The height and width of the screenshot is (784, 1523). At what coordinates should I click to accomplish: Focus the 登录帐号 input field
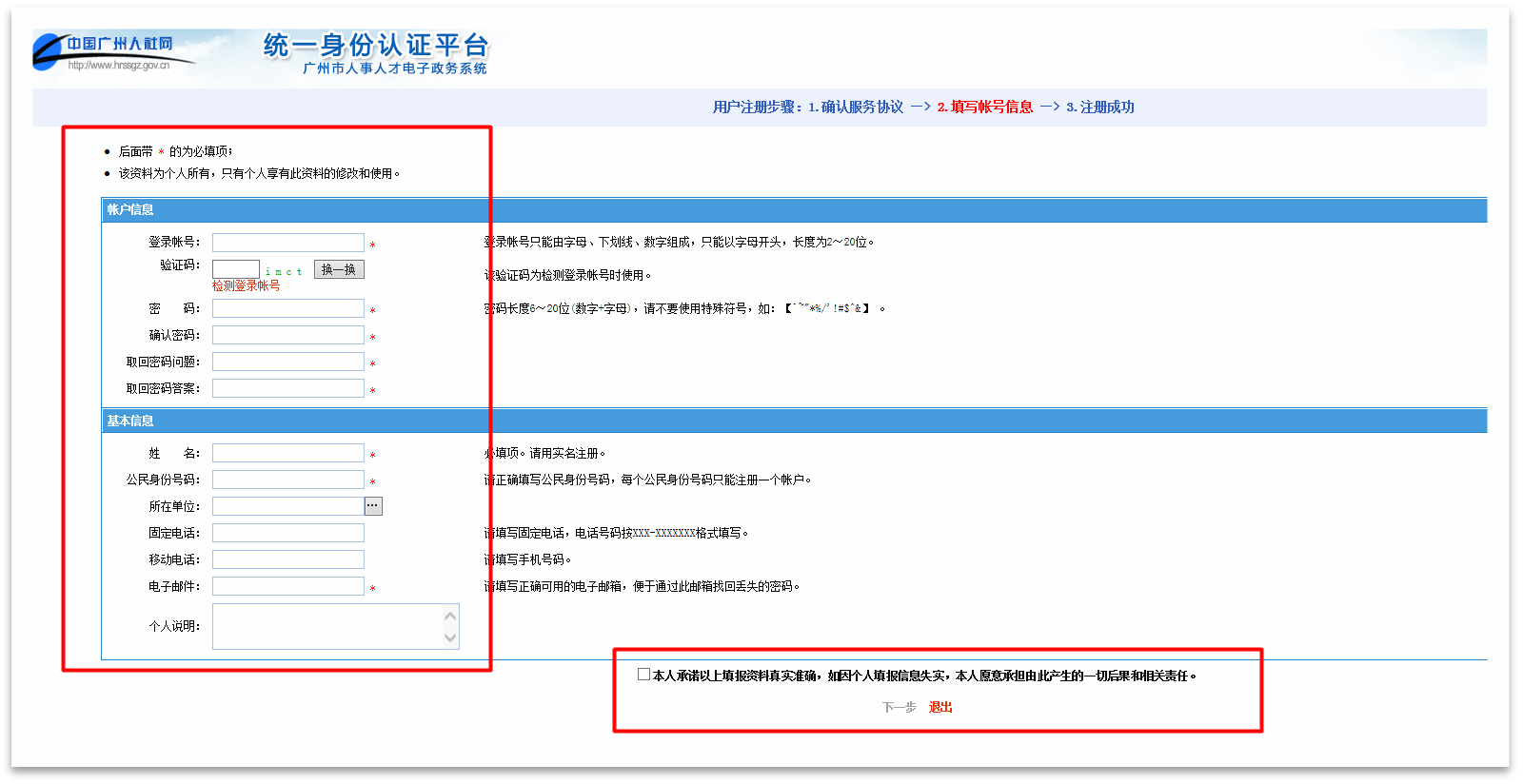[287, 243]
